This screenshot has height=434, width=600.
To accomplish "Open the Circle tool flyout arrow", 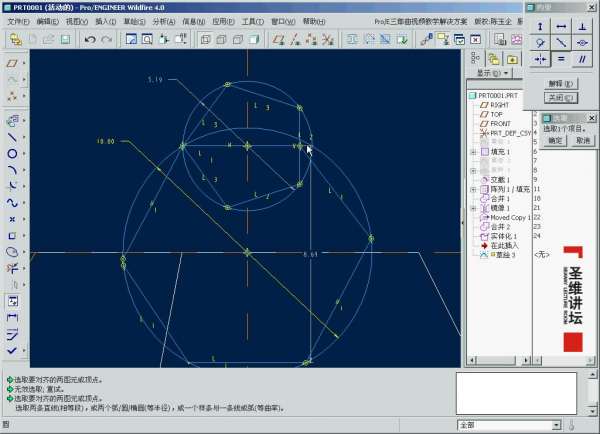I will [24, 153].
